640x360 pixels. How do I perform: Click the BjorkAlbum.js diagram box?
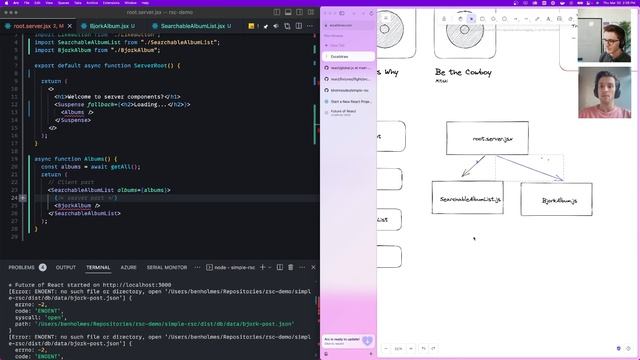[556, 199]
